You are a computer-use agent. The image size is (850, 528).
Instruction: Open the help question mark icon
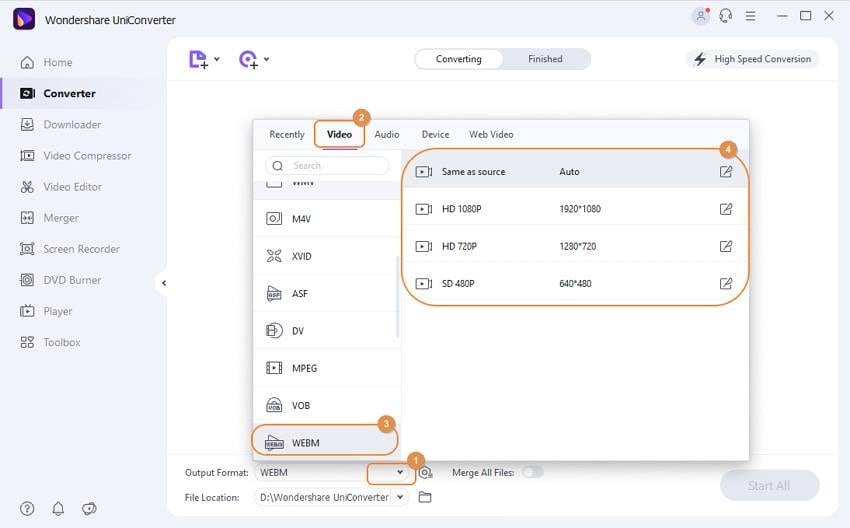click(27, 508)
